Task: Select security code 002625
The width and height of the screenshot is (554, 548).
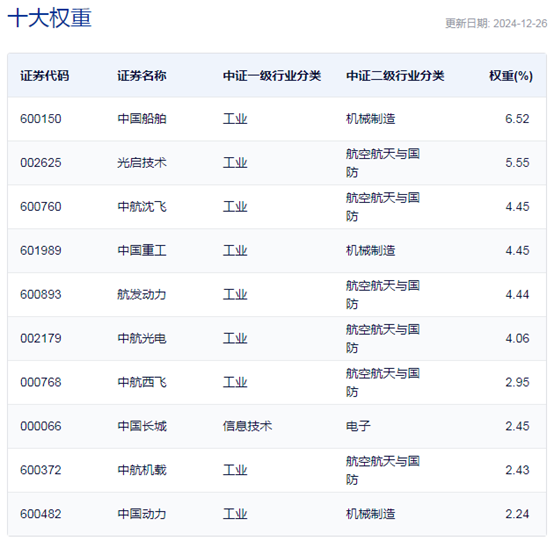Action: click(x=41, y=163)
